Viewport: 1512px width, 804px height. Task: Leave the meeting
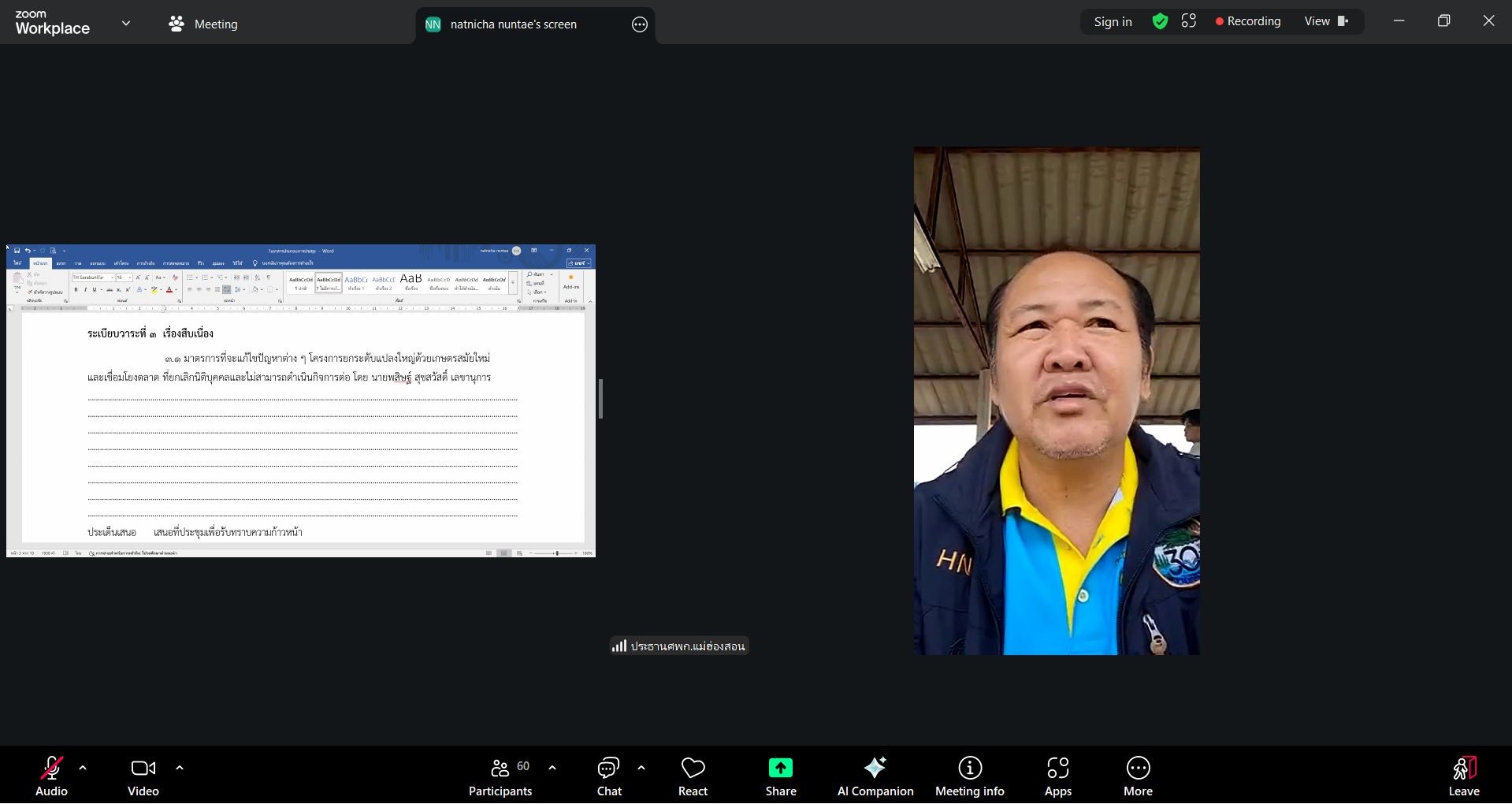(1463, 776)
